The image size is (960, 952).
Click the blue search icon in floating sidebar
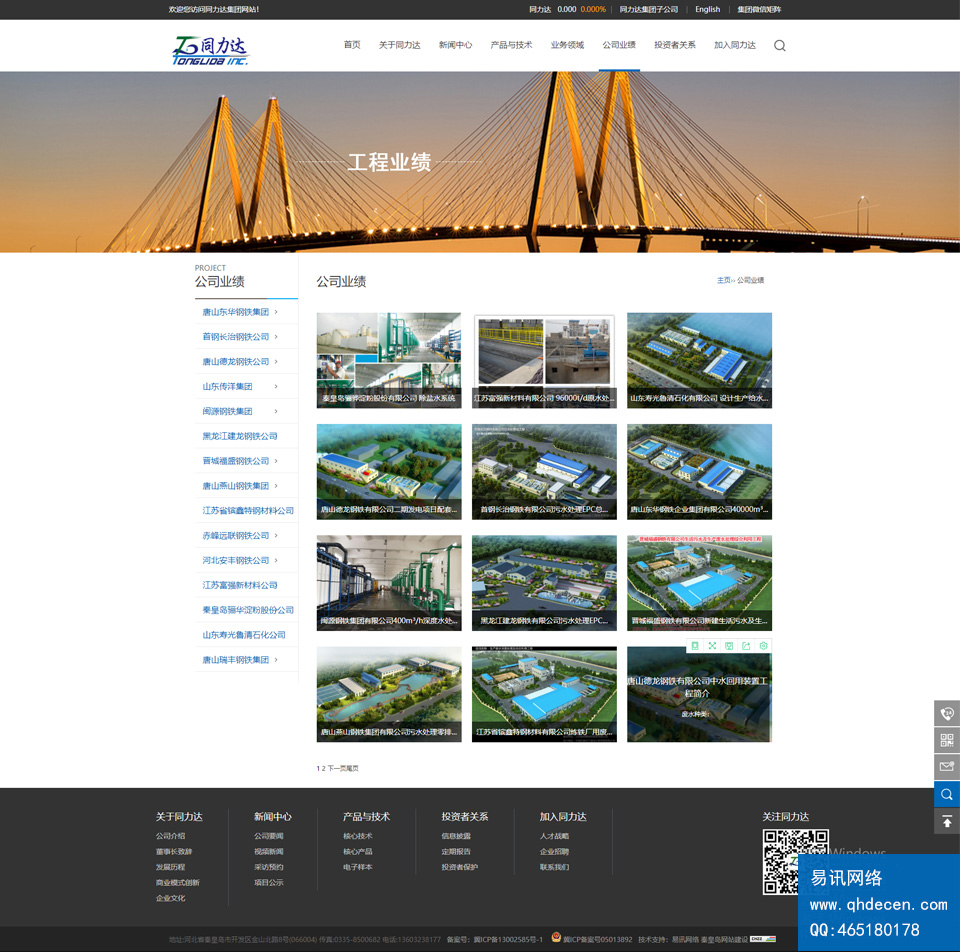pyautogui.click(x=947, y=794)
